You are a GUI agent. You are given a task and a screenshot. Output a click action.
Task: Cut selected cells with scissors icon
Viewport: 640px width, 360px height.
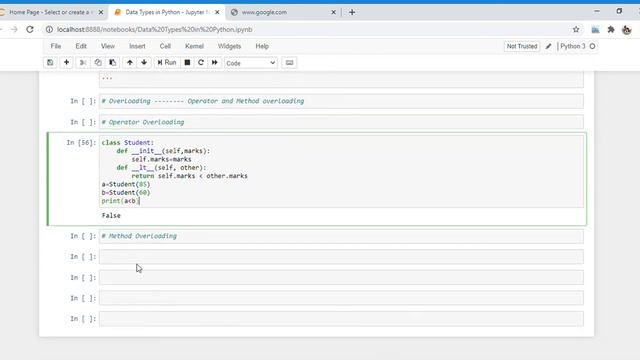[x=83, y=63]
